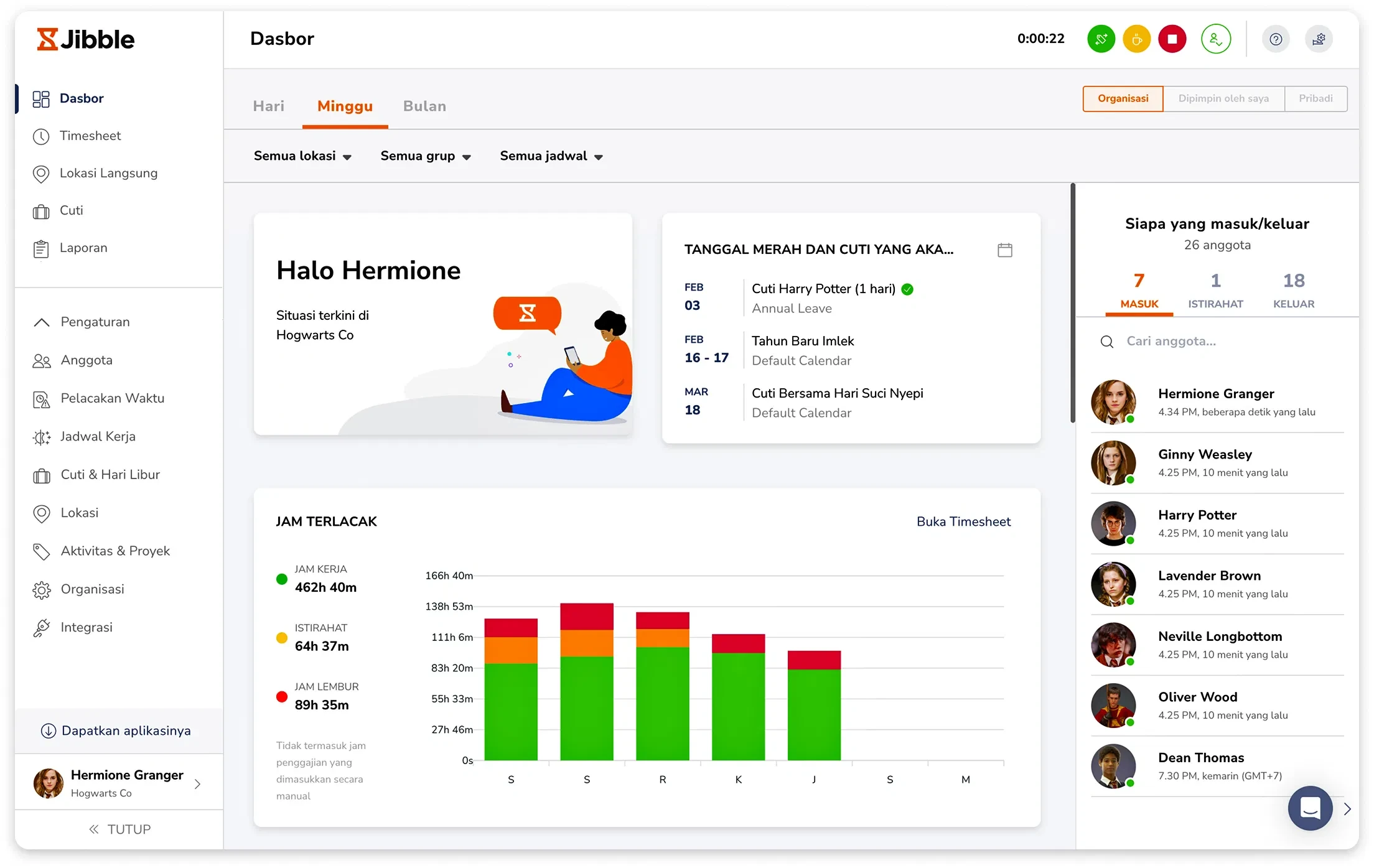
Task: Open the Semua grup filter dropdown
Action: 425,156
